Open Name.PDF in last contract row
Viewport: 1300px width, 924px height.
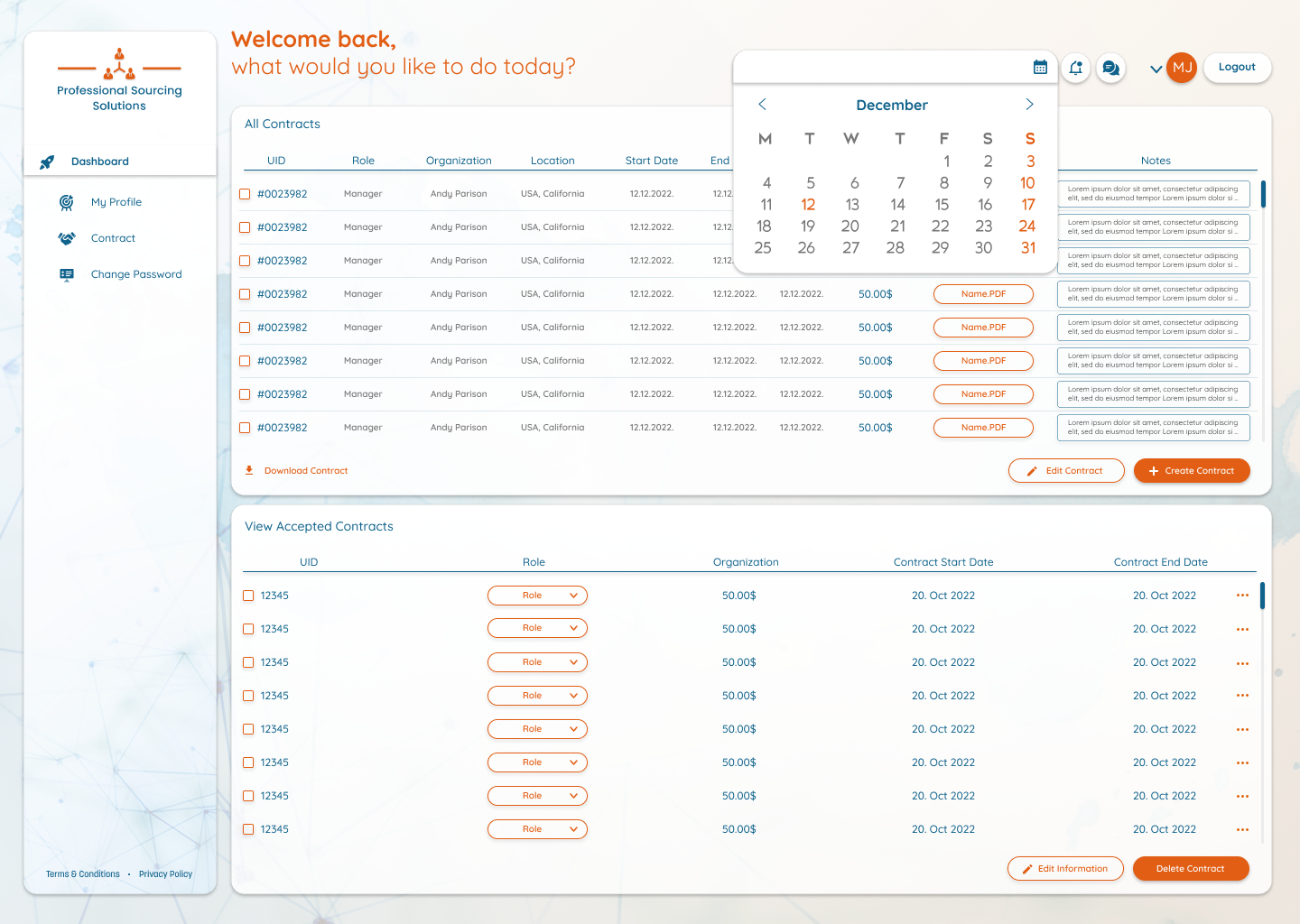(983, 428)
